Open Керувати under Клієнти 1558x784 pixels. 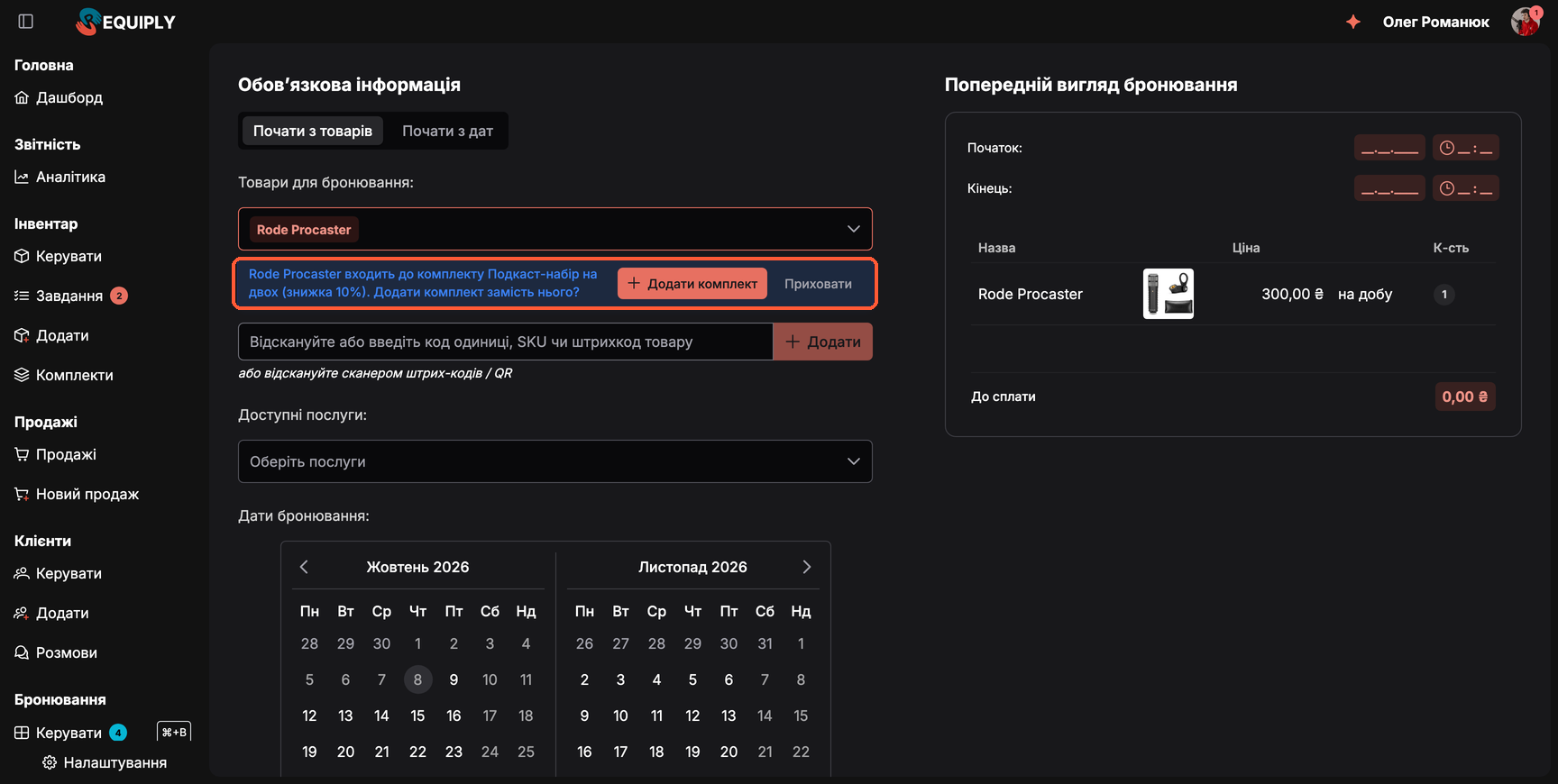(x=58, y=573)
